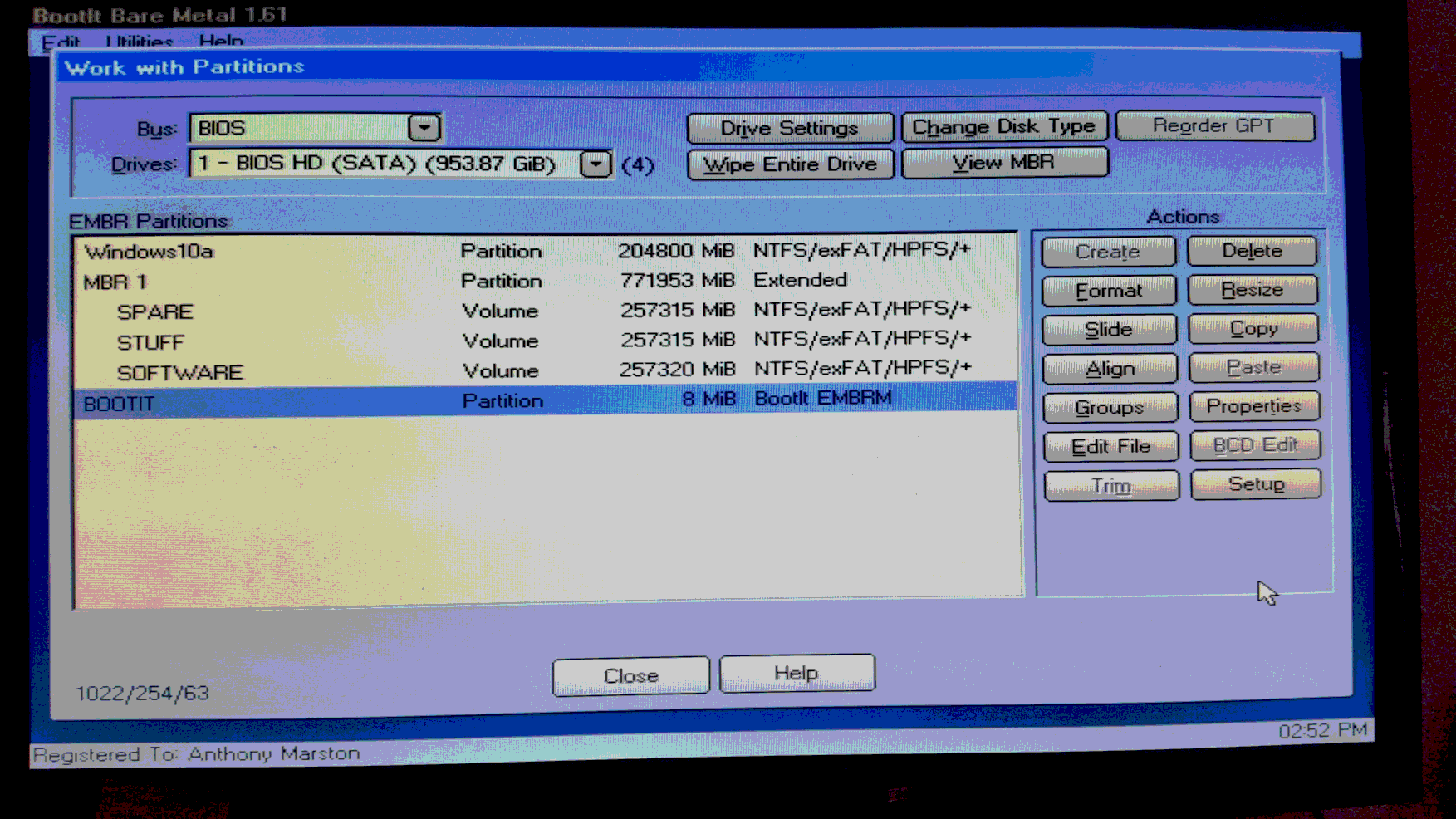Click the 02:52 PM clock
The height and width of the screenshot is (819, 1456).
(x=1322, y=730)
